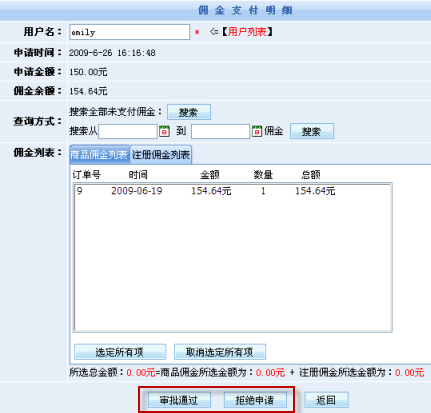
Task: Search all unpaid commissions button
Action: pyautogui.click(x=189, y=112)
